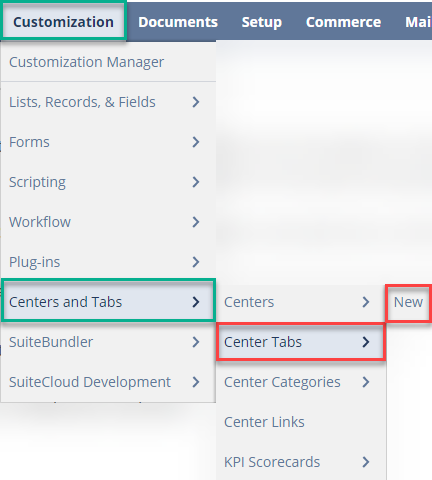Expand the Workflow submenu chevron

coord(196,222)
